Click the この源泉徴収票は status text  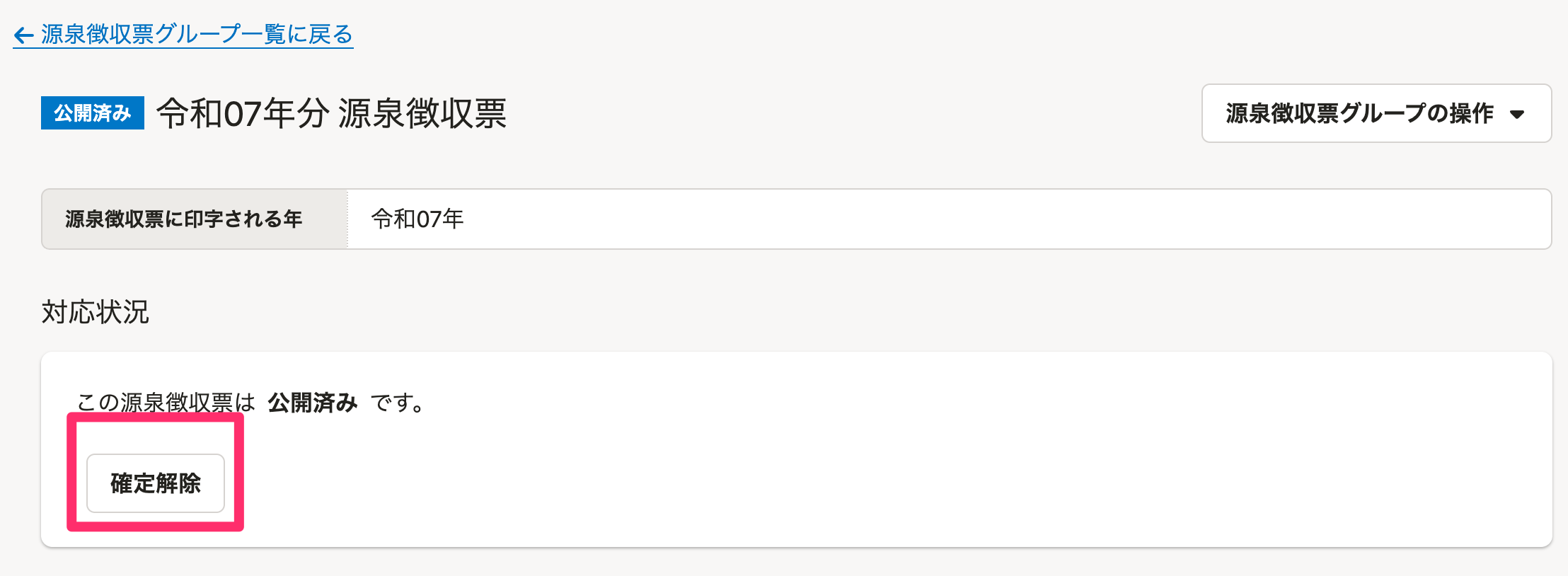click(x=166, y=402)
